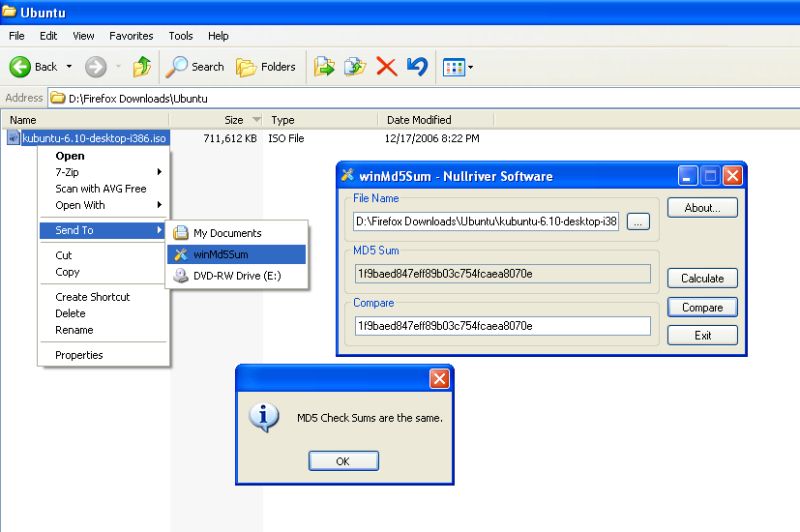Click the File Name input field
The height and width of the screenshot is (532, 800).
click(486, 221)
